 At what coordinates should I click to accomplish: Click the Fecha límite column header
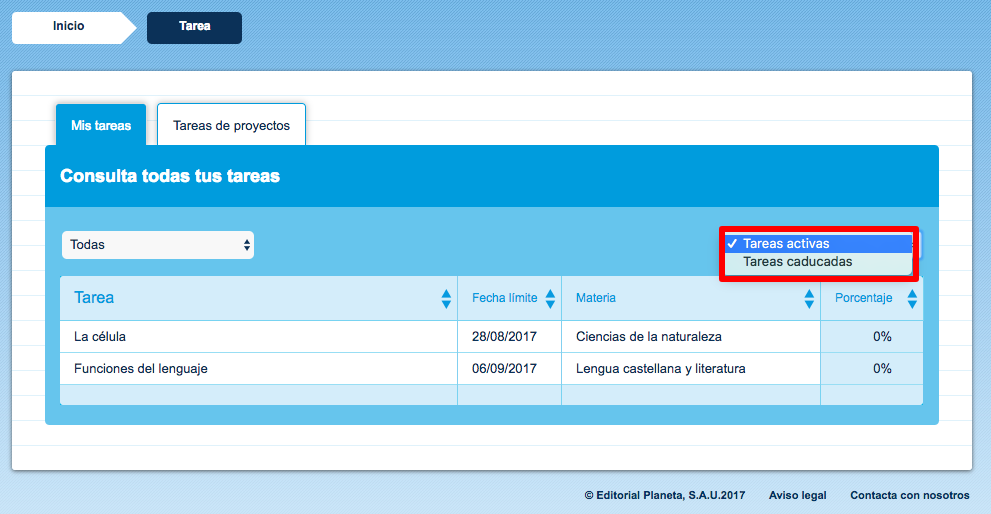504,298
